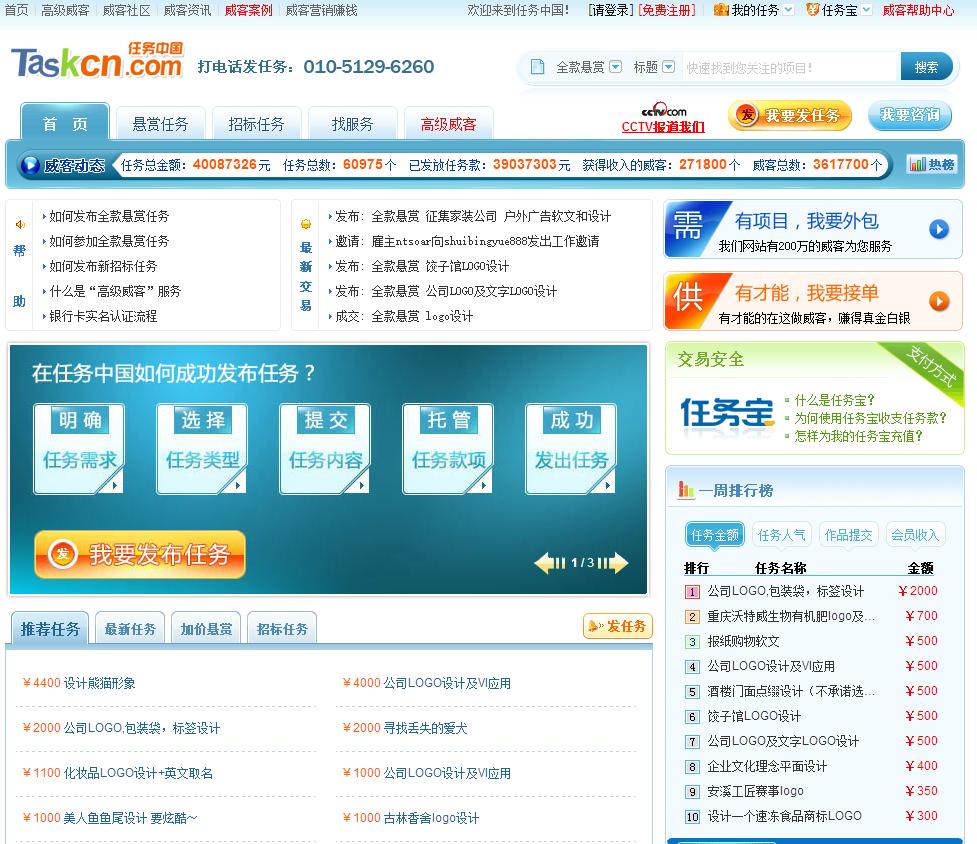Click the 热榜 bar chart icon

[918, 163]
